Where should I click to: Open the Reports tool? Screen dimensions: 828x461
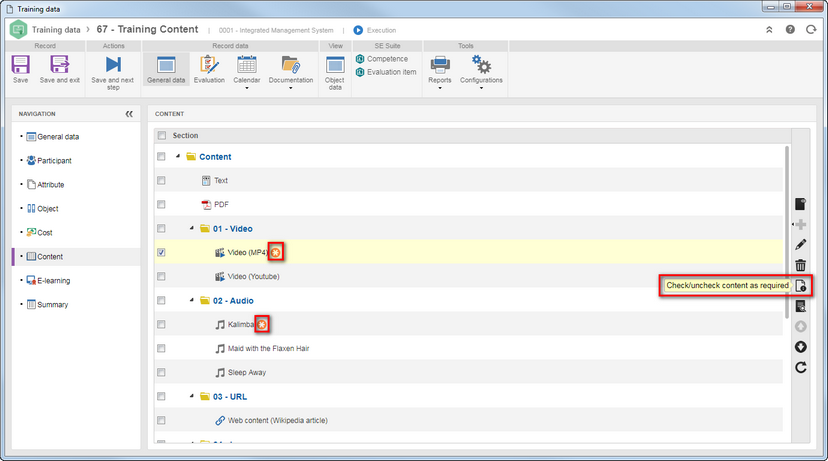440,69
